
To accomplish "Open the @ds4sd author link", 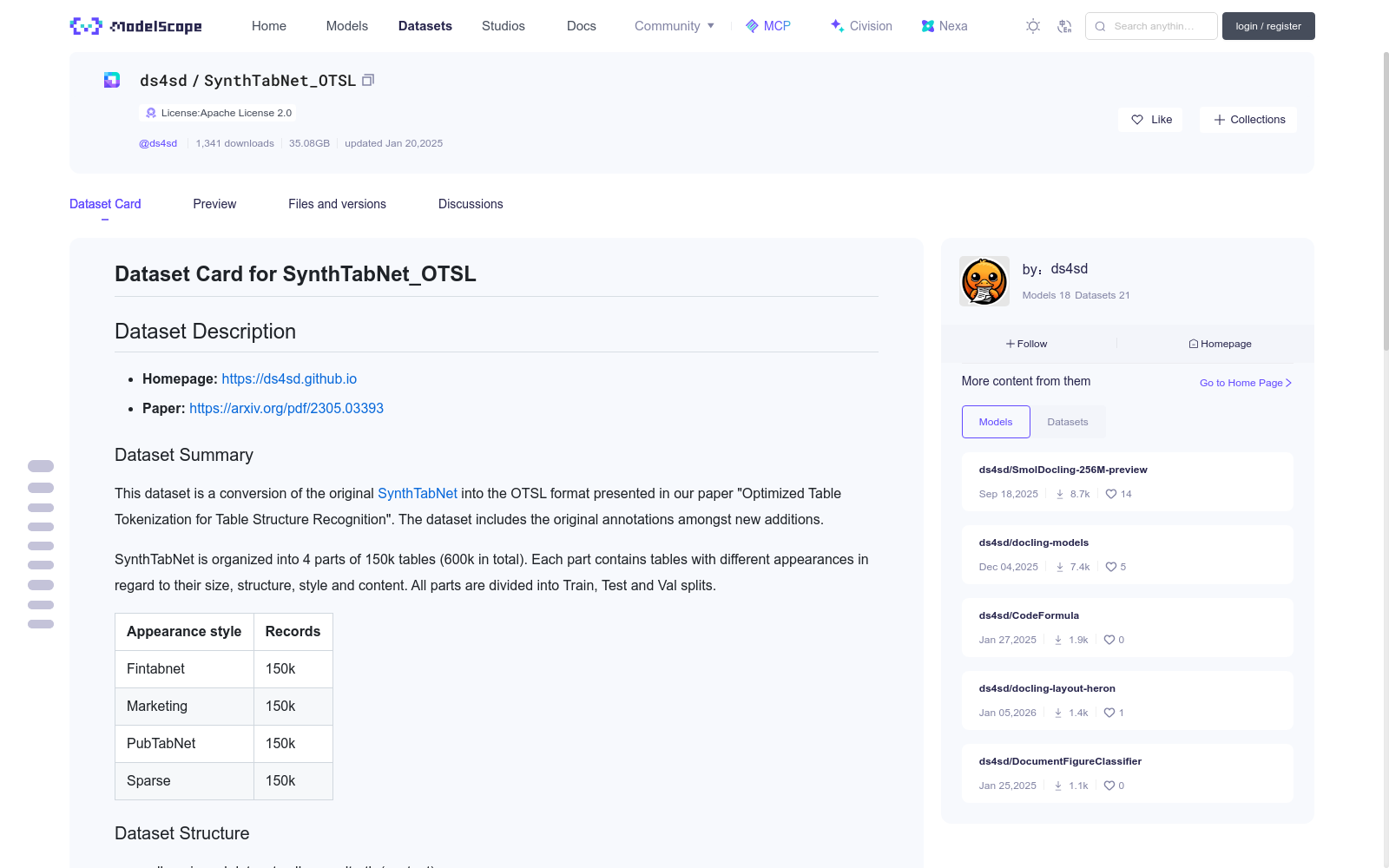I will click(x=158, y=143).
